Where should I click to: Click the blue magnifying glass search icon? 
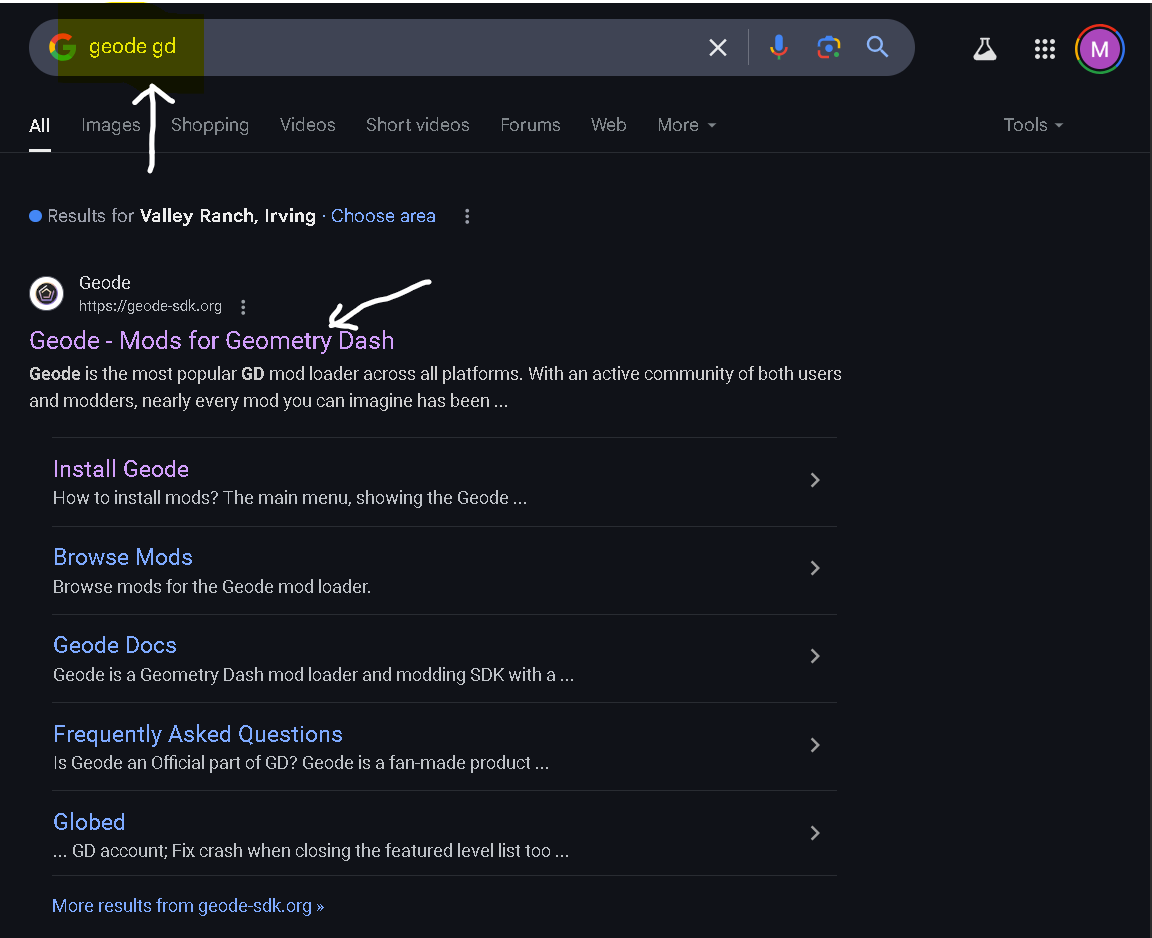877,47
